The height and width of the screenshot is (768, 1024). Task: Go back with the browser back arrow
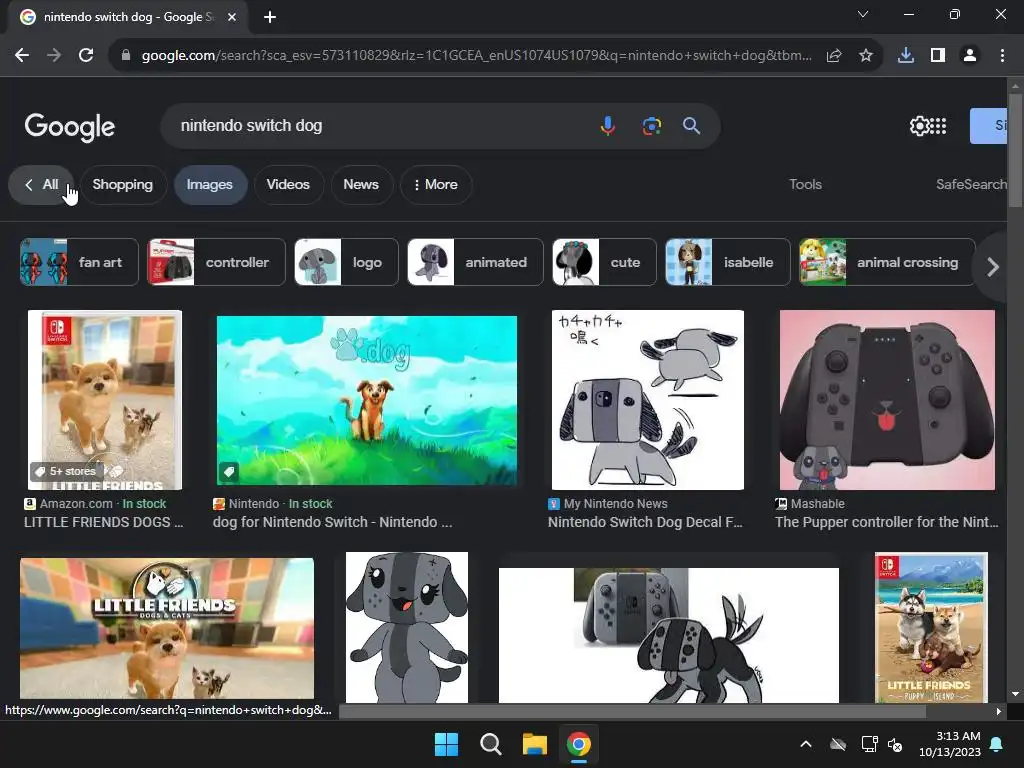point(22,56)
